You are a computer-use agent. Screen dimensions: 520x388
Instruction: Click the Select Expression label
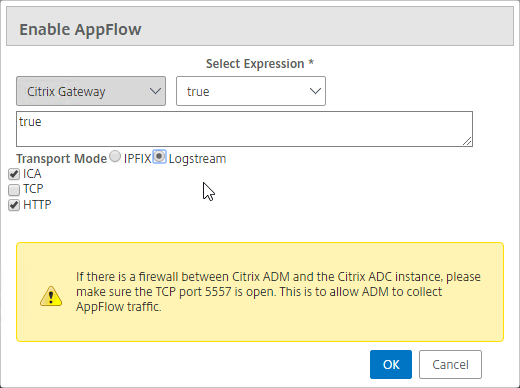coord(260,63)
